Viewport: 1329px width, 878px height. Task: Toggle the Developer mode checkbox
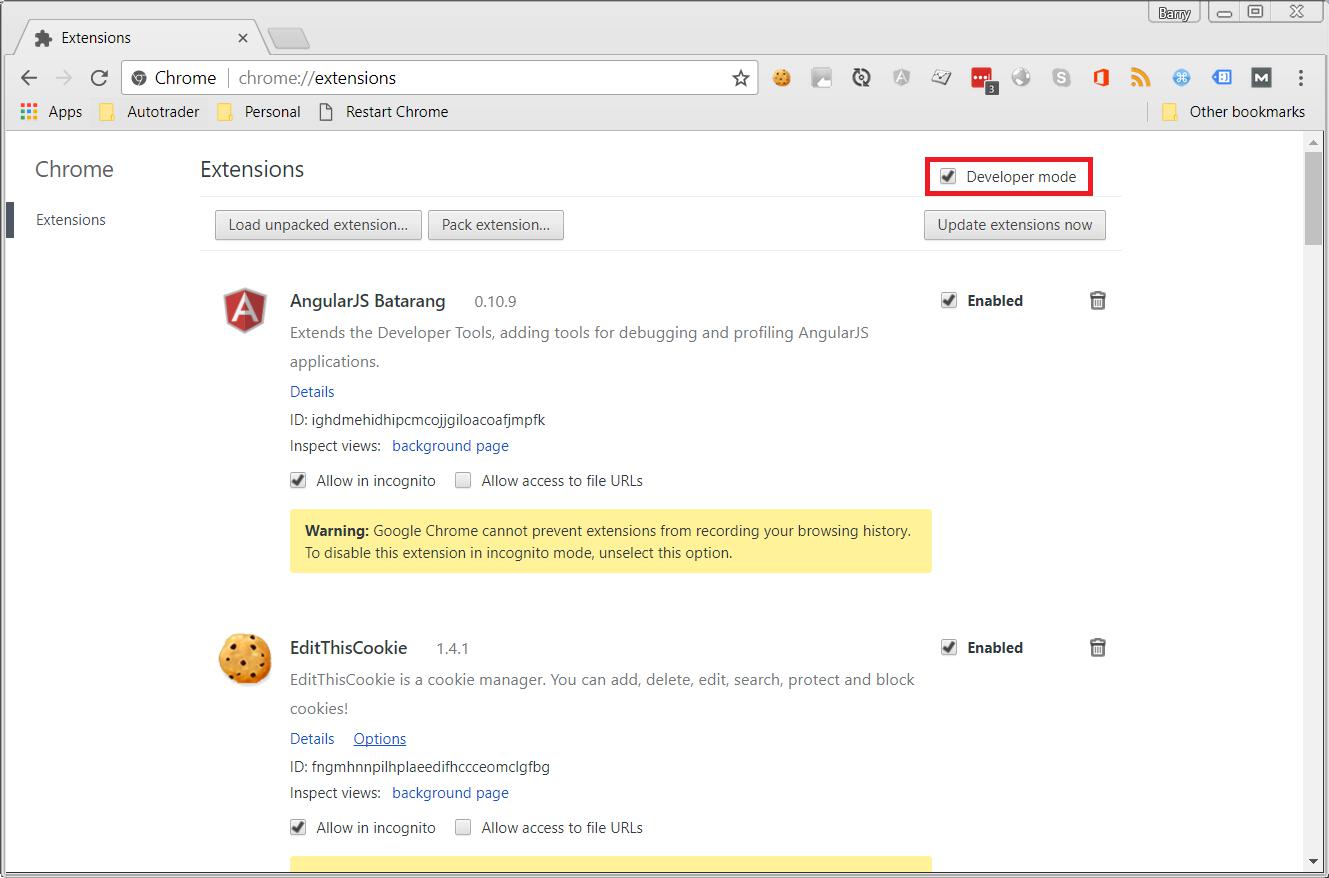point(948,176)
